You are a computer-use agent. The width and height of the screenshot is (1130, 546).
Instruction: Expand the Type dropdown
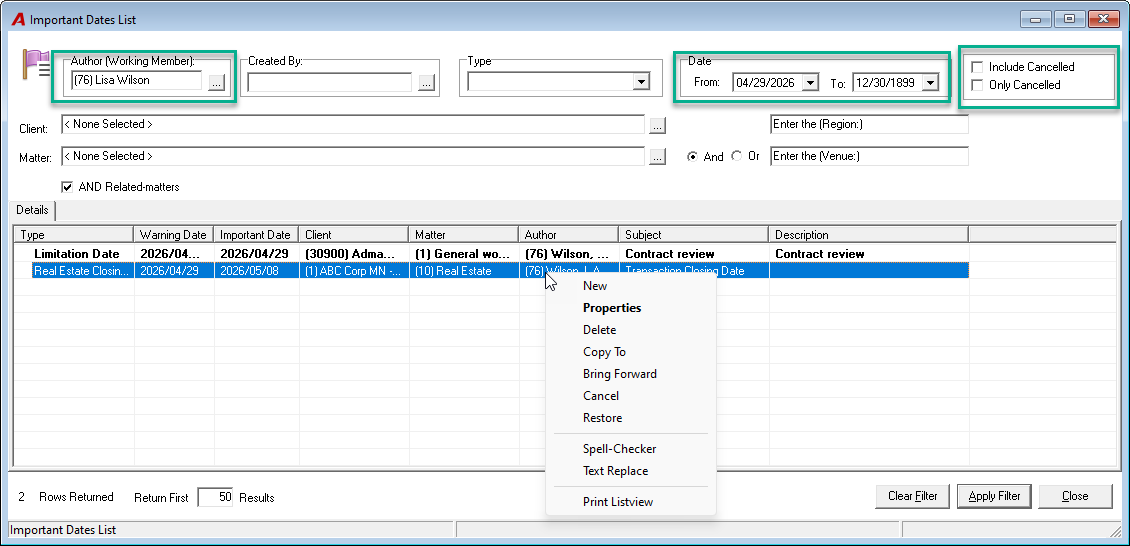pyautogui.click(x=641, y=82)
